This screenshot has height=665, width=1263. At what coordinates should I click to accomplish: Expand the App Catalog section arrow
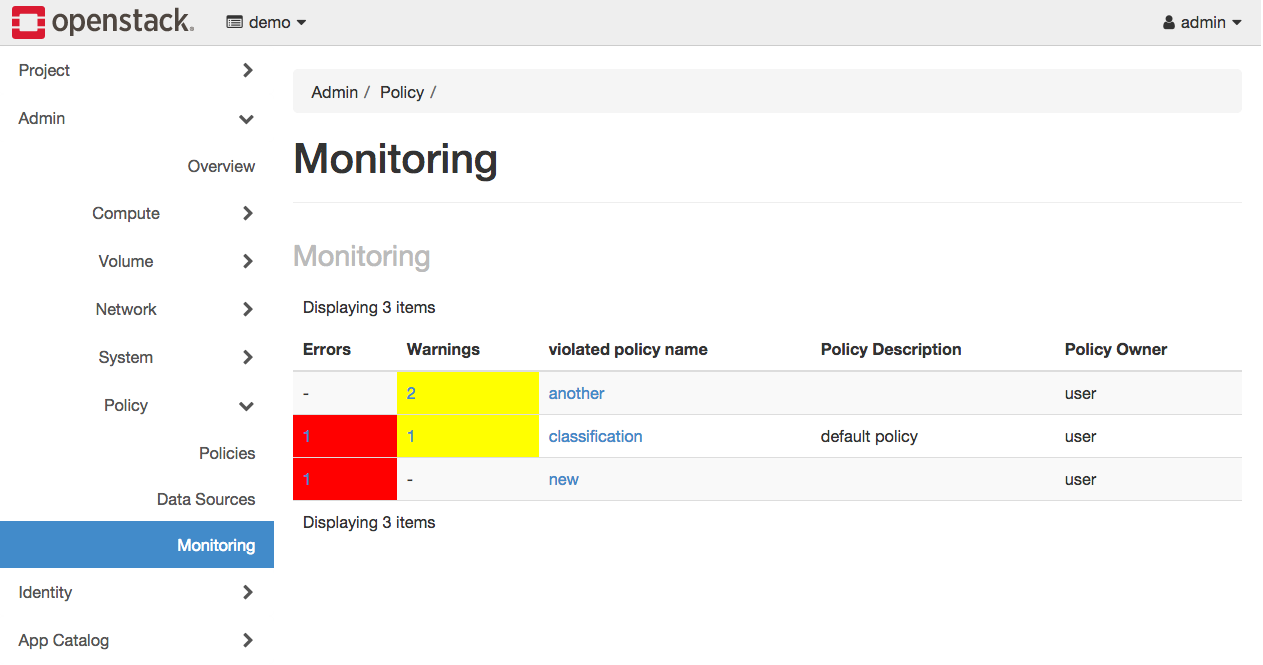pos(247,640)
